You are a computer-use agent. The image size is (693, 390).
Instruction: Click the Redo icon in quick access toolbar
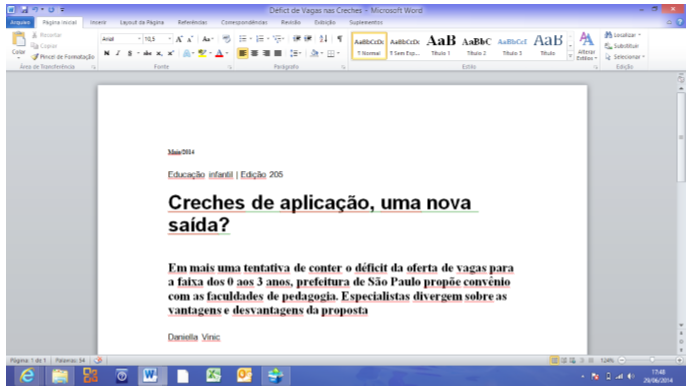point(51,9)
